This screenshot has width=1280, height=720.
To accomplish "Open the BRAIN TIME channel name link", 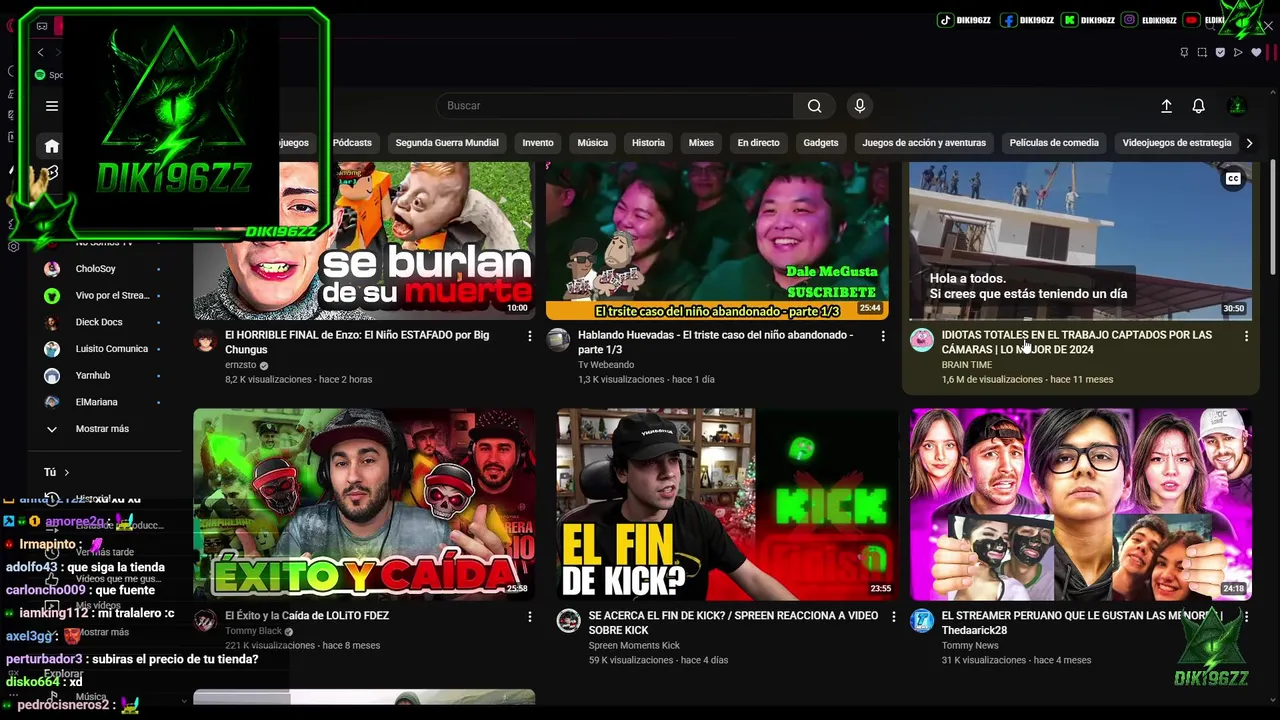I will (x=967, y=365).
